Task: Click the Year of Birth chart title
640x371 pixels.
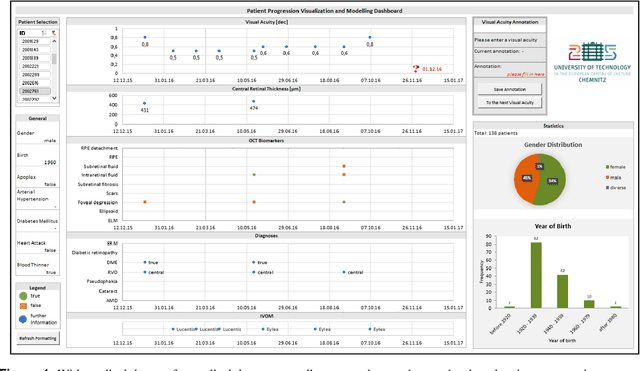Action: [x=553, y=226]
